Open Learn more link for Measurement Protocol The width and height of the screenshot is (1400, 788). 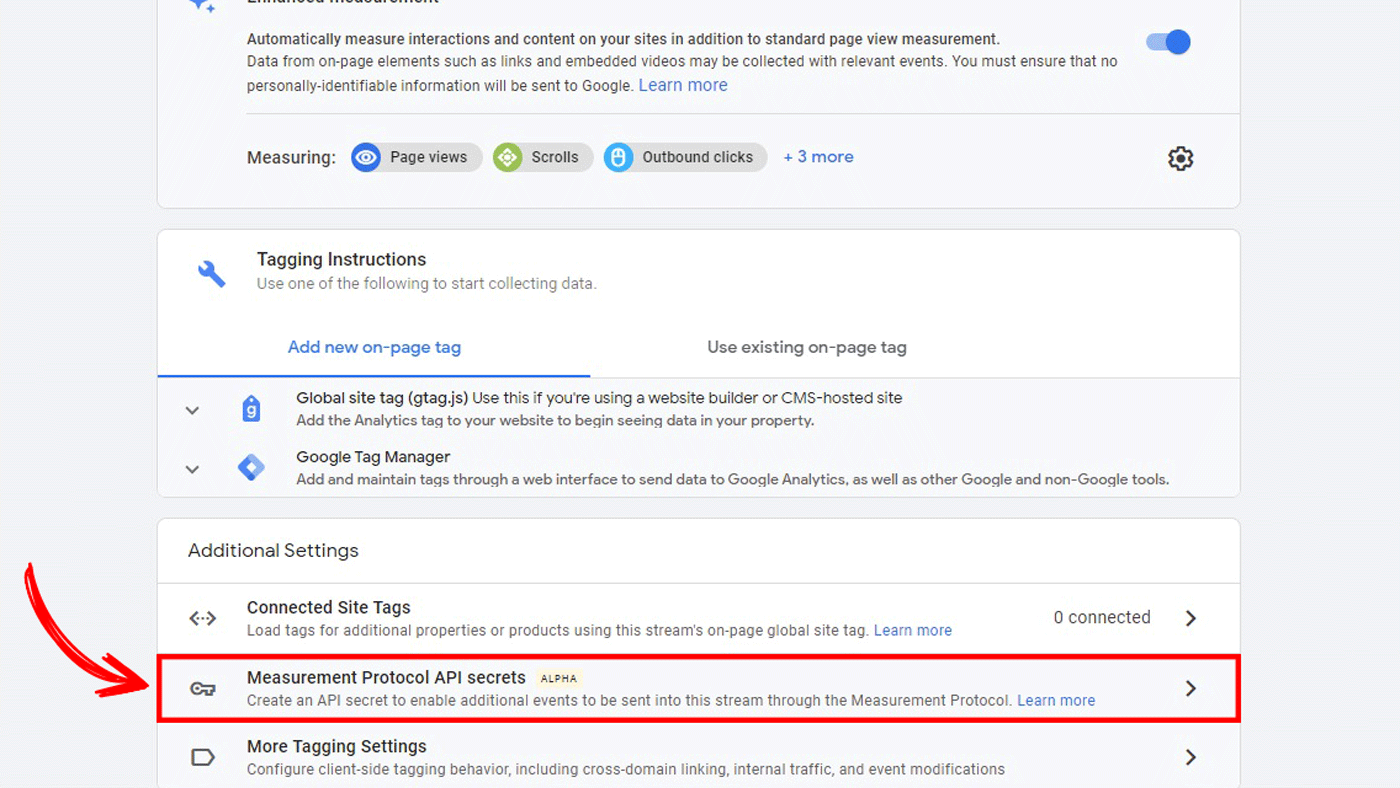click(1056, 701)
